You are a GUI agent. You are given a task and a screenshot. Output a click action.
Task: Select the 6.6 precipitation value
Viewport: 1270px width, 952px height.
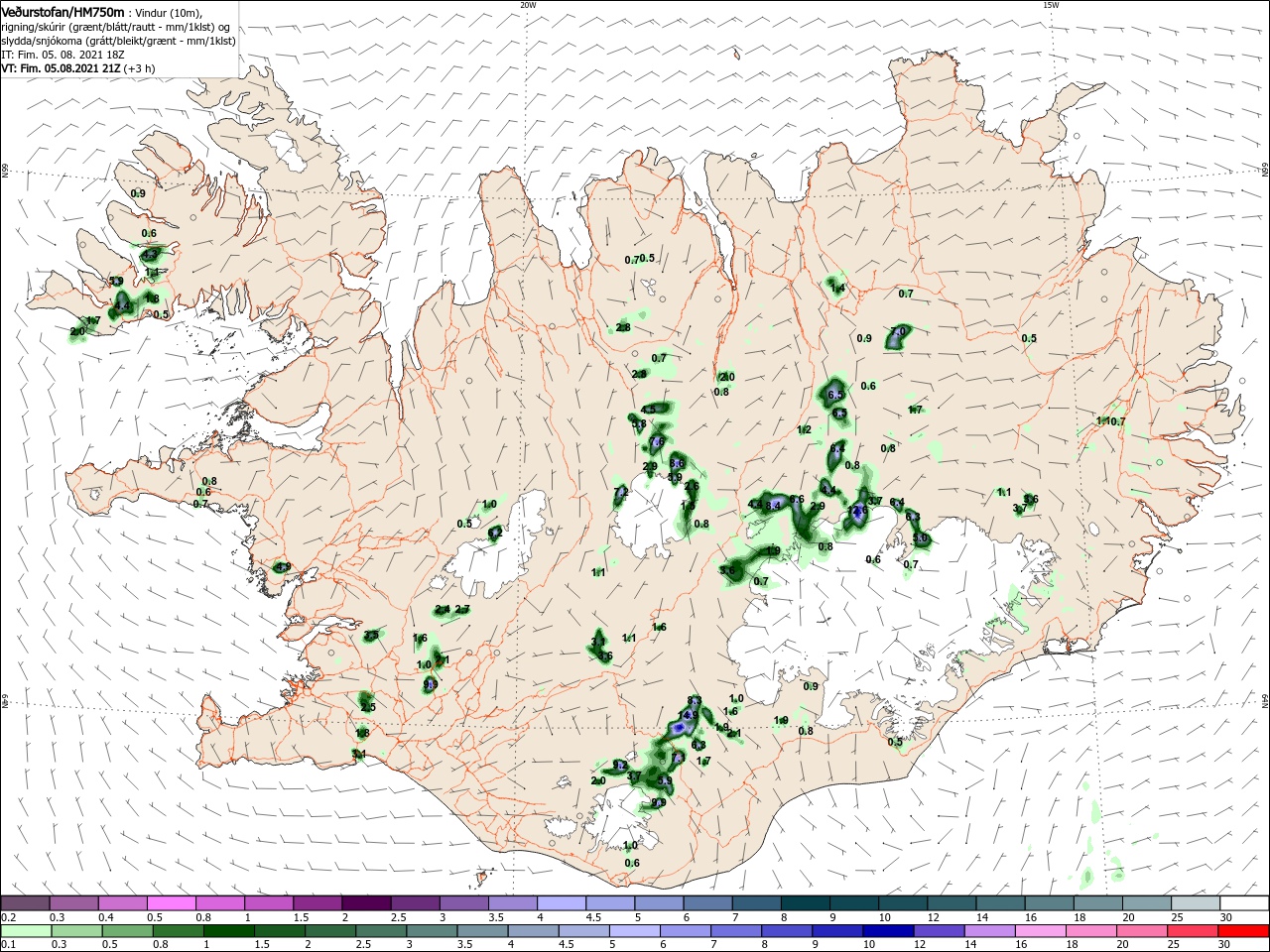point(796,499)
